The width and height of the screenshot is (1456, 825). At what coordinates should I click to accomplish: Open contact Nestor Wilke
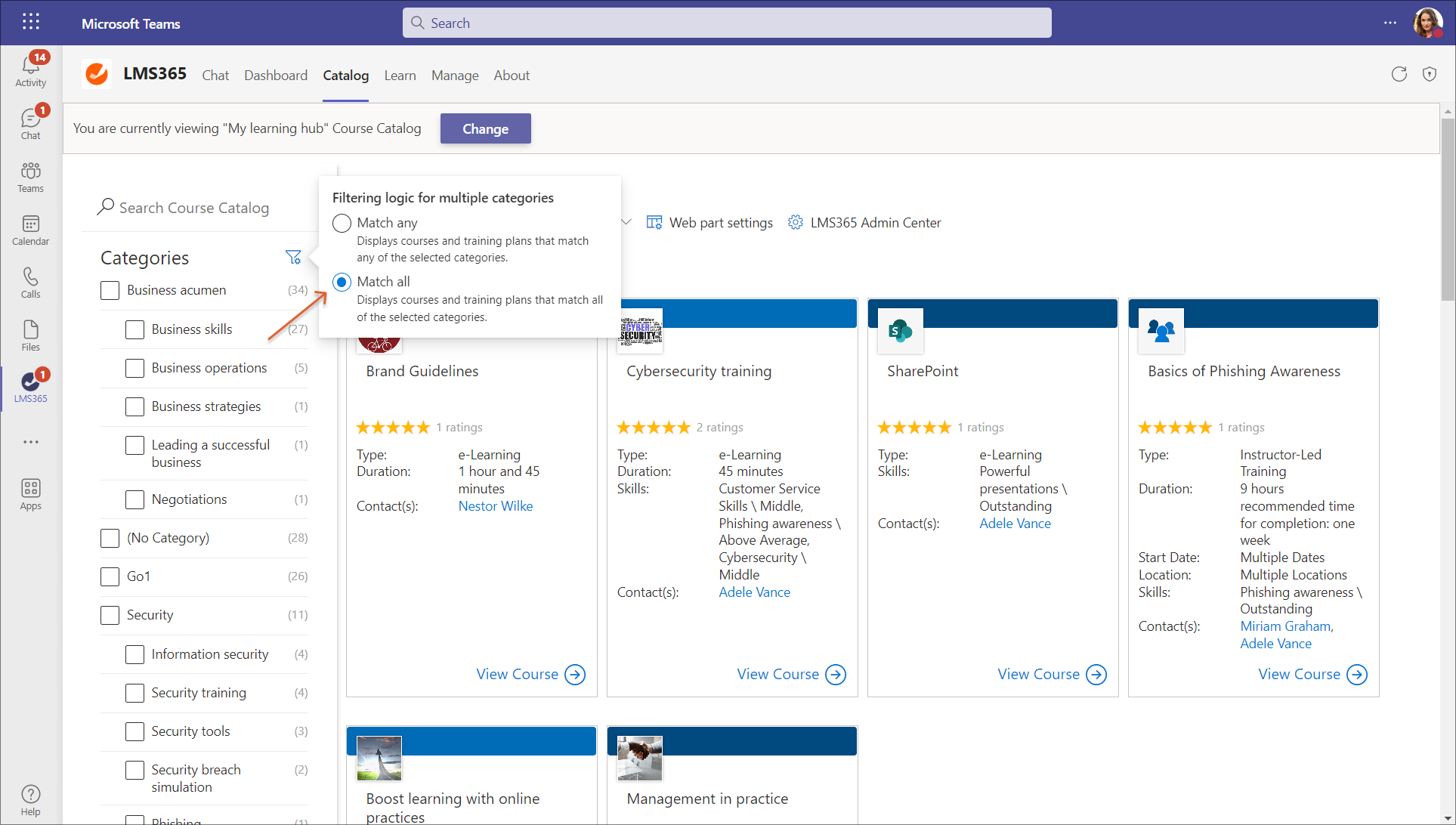point(496,506)
